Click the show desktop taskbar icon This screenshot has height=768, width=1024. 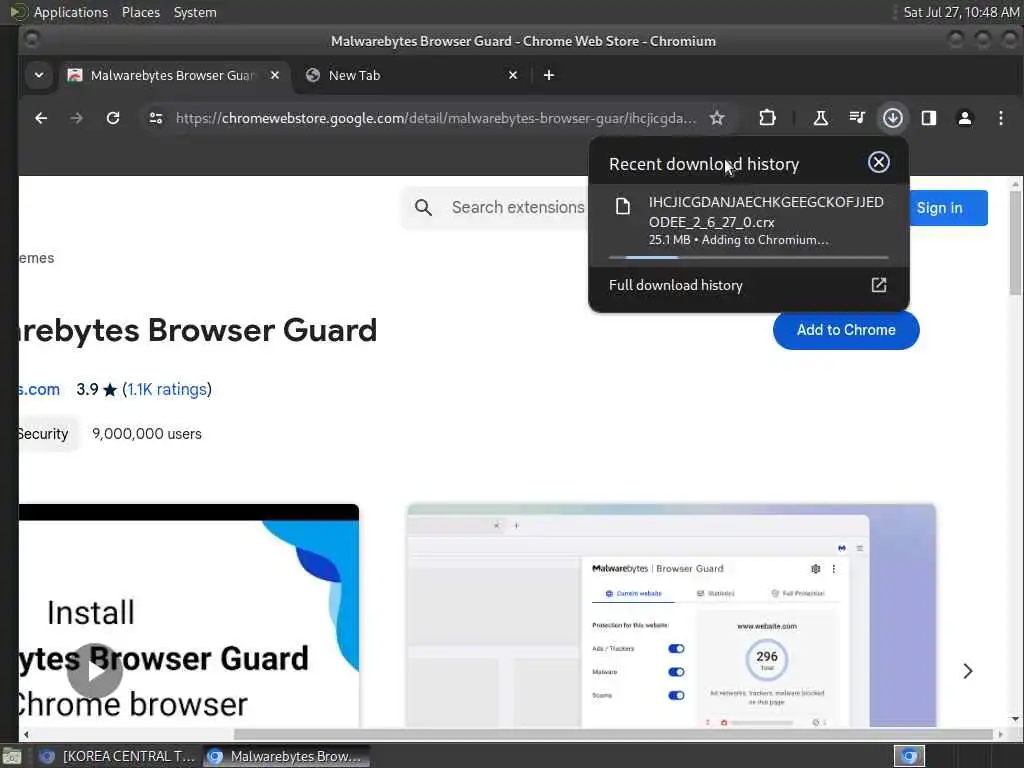click(12, 757)
